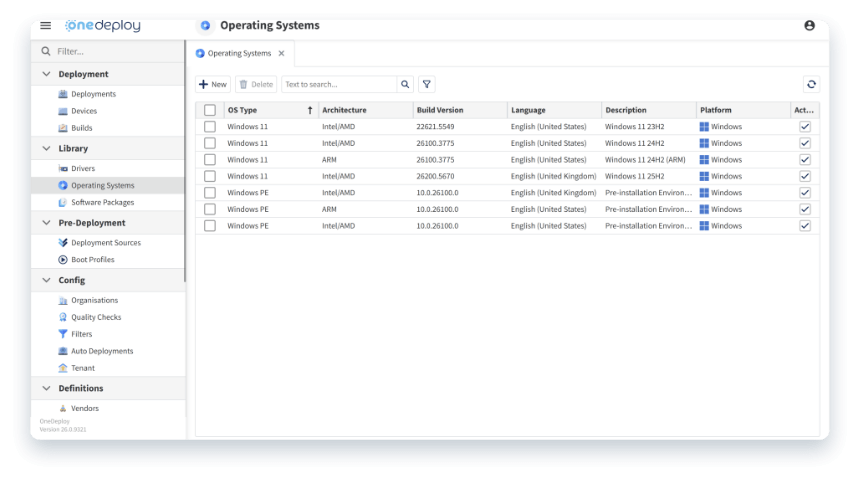Image resolution: width=860 pixels, height=480 pixels.
Task: Toggle the select-all checkbox in table header
Action: (x=210, y=110)
